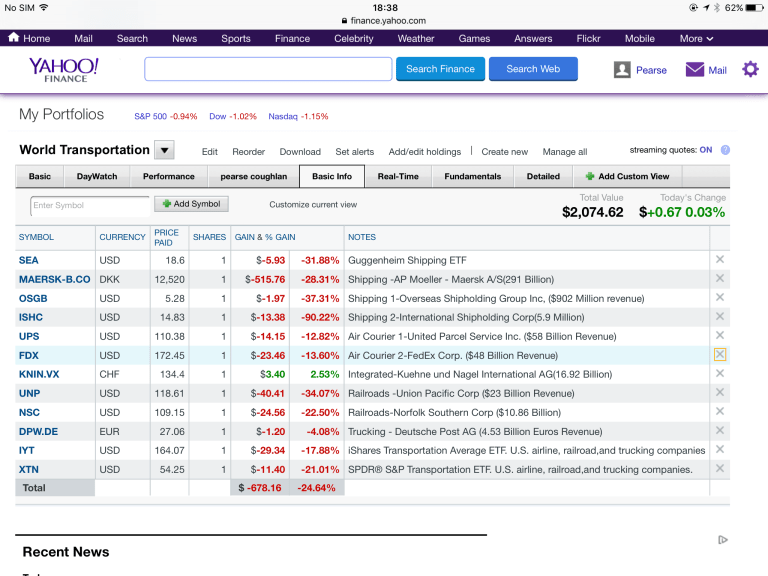Click the Pearse profile avatar icon
The image size is (768, 576).
pyautogui.click(x=622, y=70)
